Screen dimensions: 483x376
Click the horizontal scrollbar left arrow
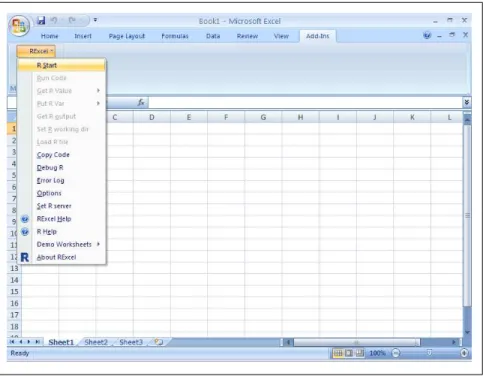click(x=288, y=342)
